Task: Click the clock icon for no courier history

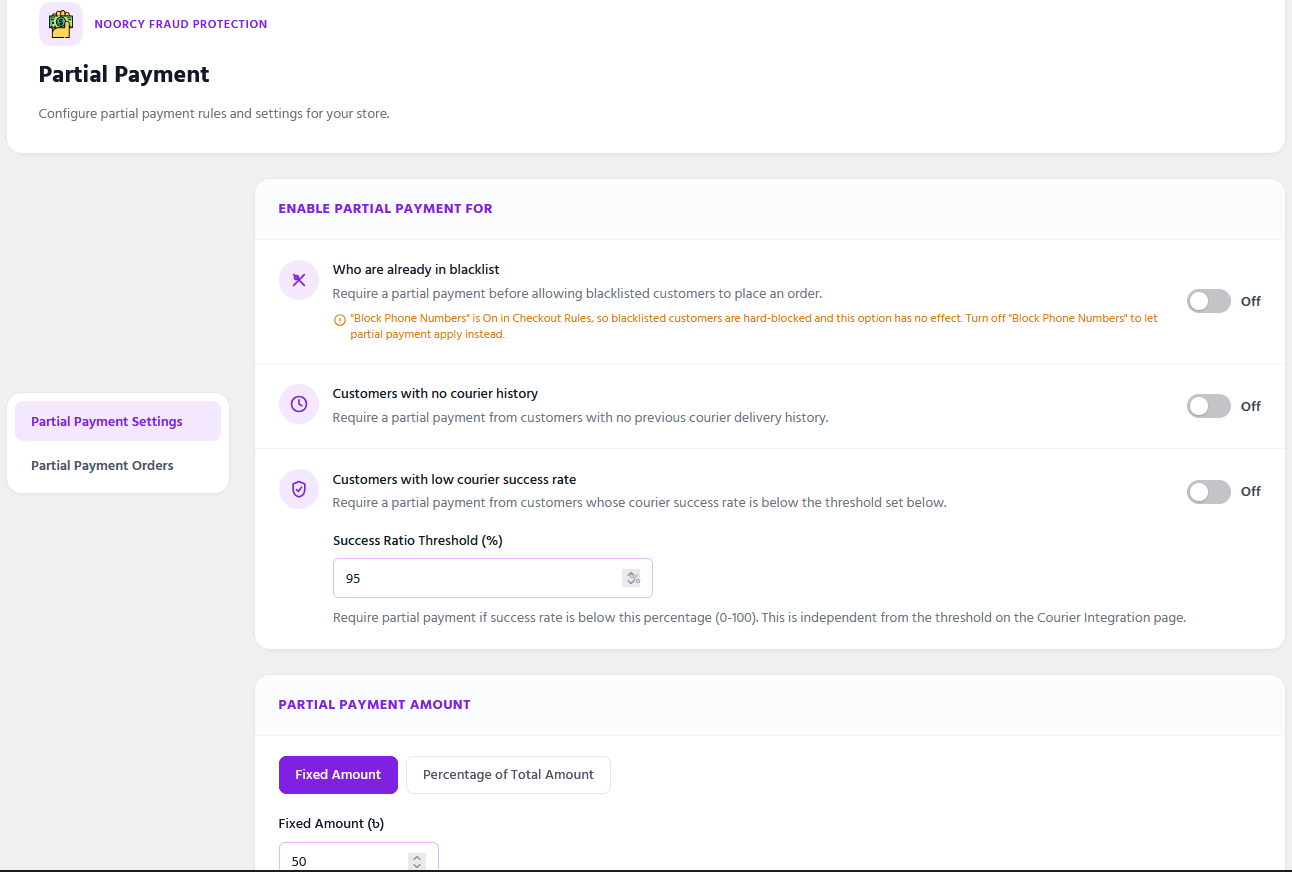Action: [299, 404]
